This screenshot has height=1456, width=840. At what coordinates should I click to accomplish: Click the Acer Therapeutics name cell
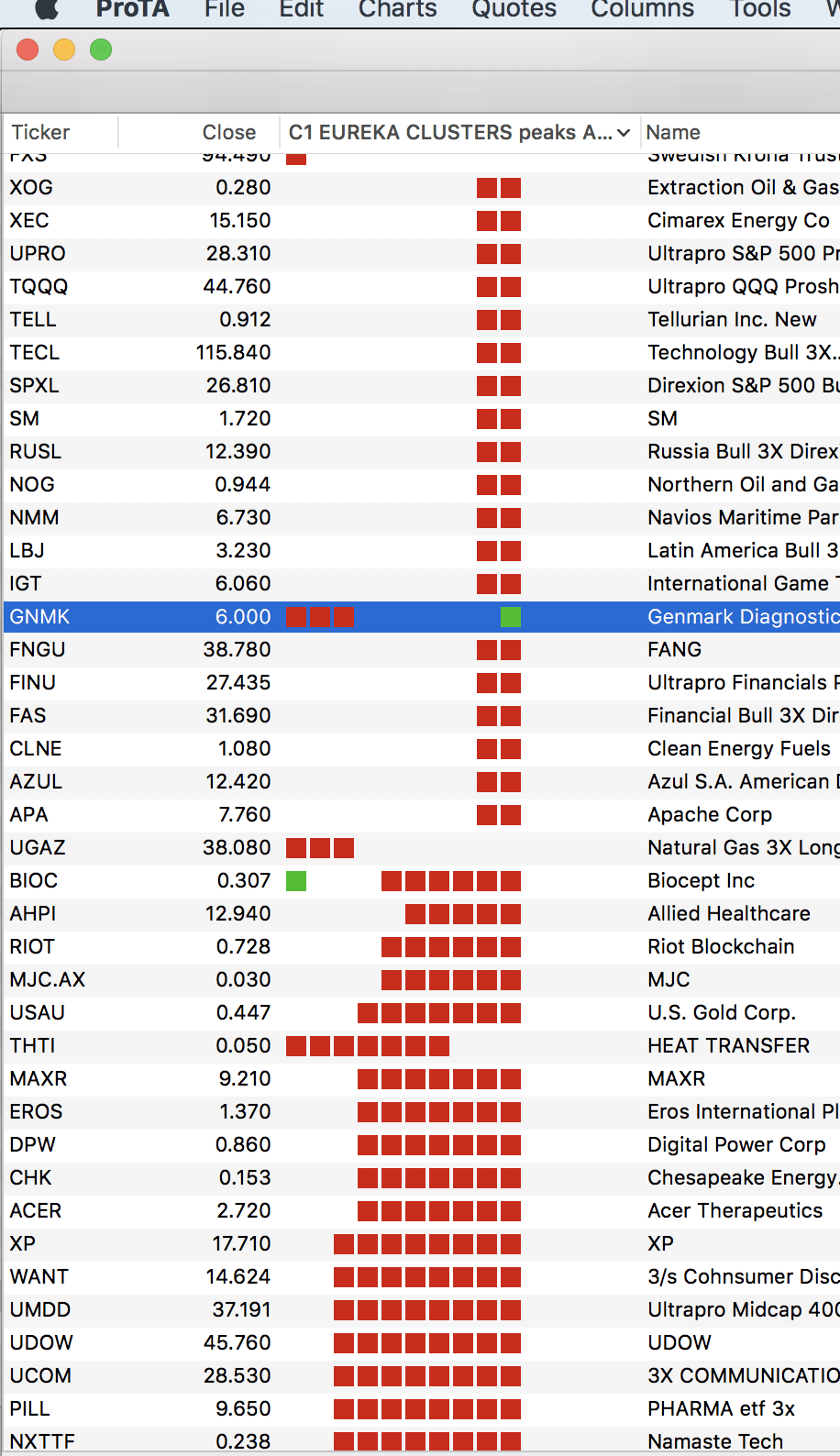(735, 1210)
